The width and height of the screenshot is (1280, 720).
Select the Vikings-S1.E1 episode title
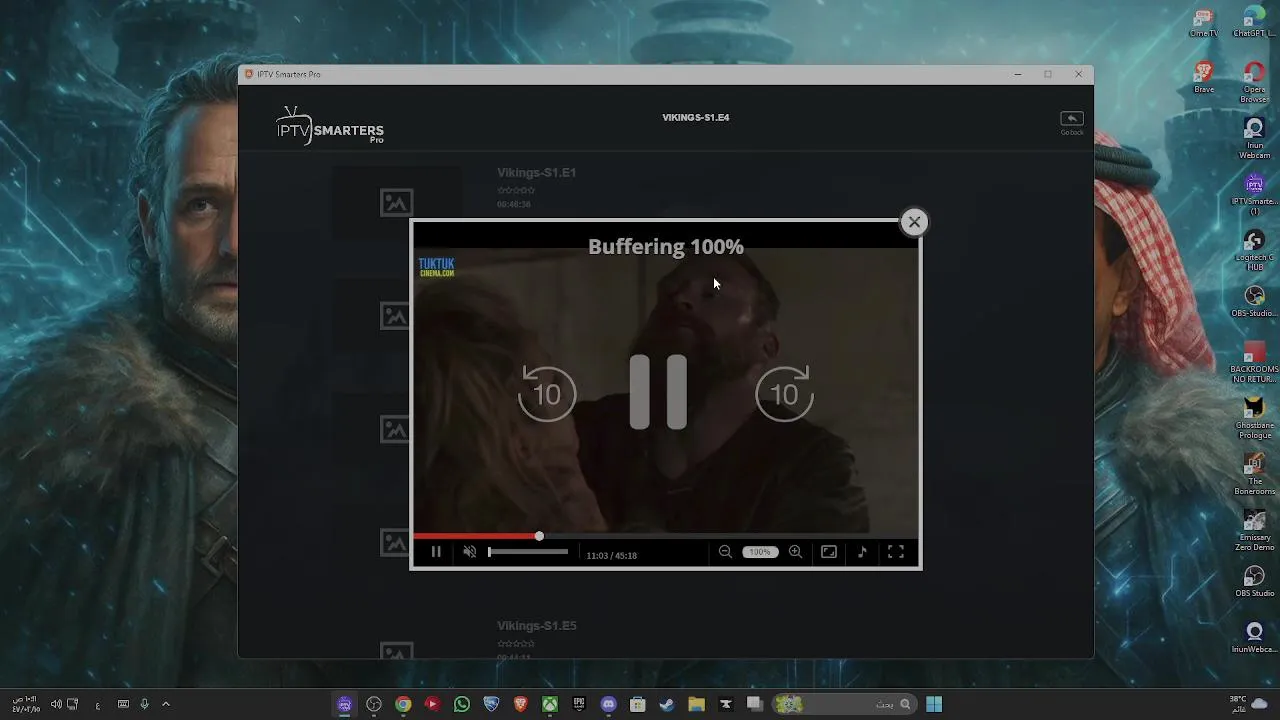point(536,173)
